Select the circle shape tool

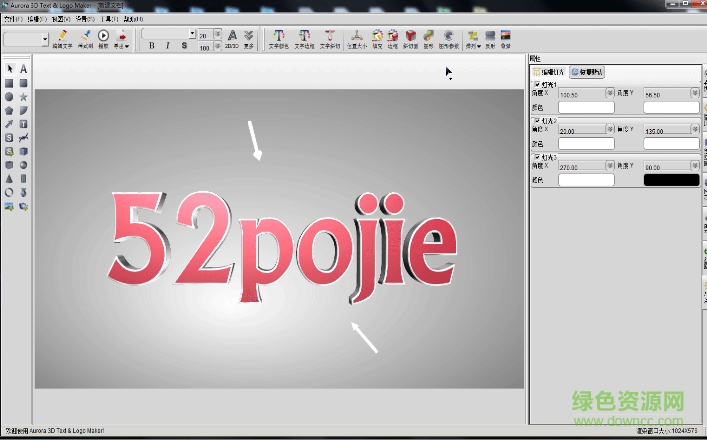[9, 97]
